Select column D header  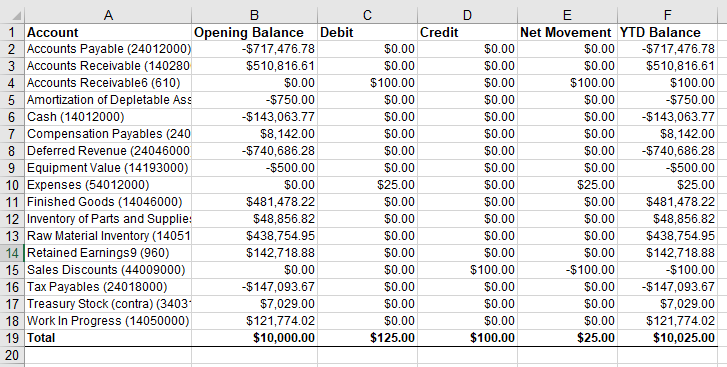[x=467, y=15]
